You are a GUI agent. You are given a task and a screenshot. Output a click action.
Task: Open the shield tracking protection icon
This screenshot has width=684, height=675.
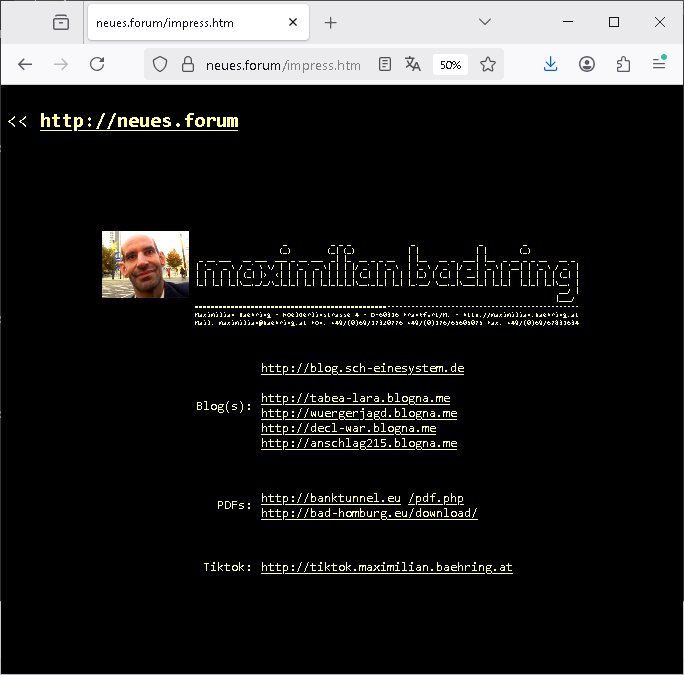pos(160,64)
